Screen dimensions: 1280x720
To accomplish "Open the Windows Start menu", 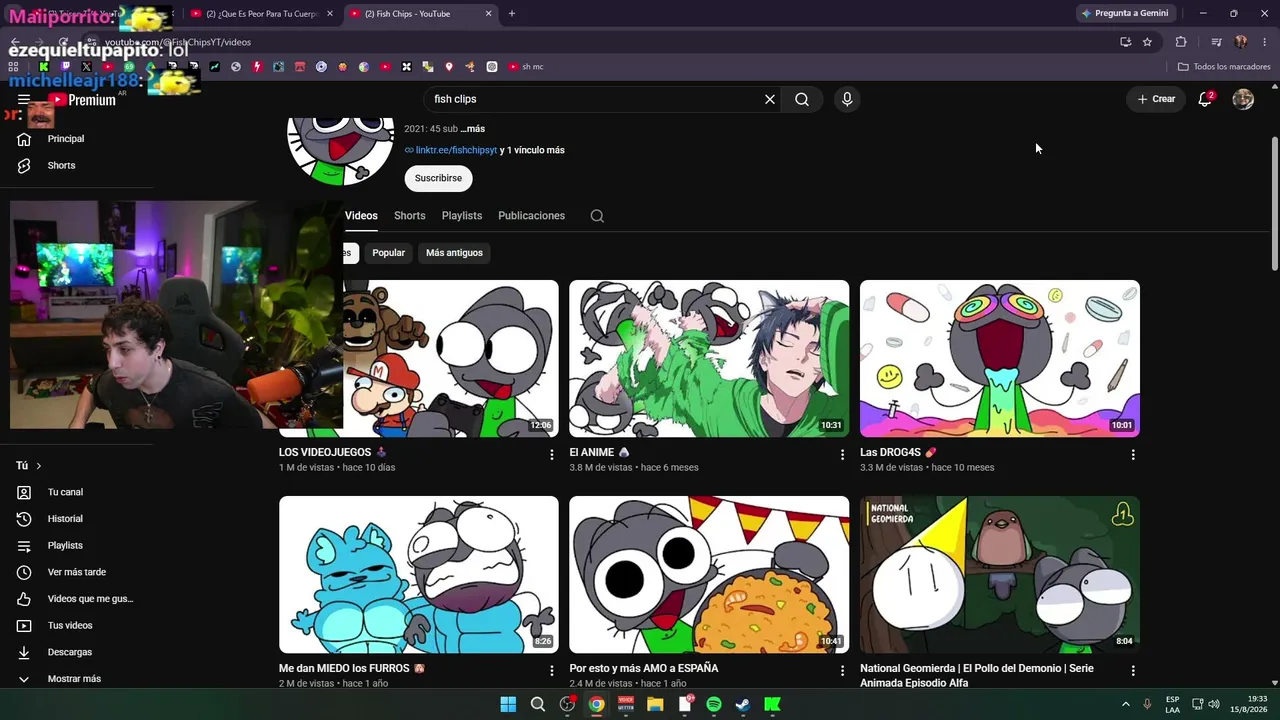I will pos(508,704).
